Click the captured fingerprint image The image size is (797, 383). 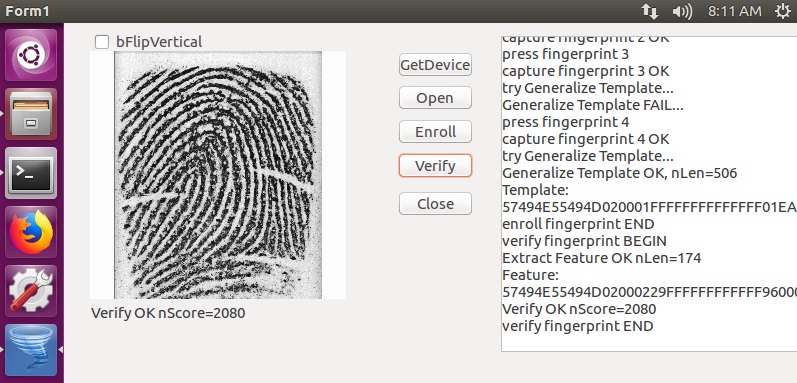click(x=218, y=175)
